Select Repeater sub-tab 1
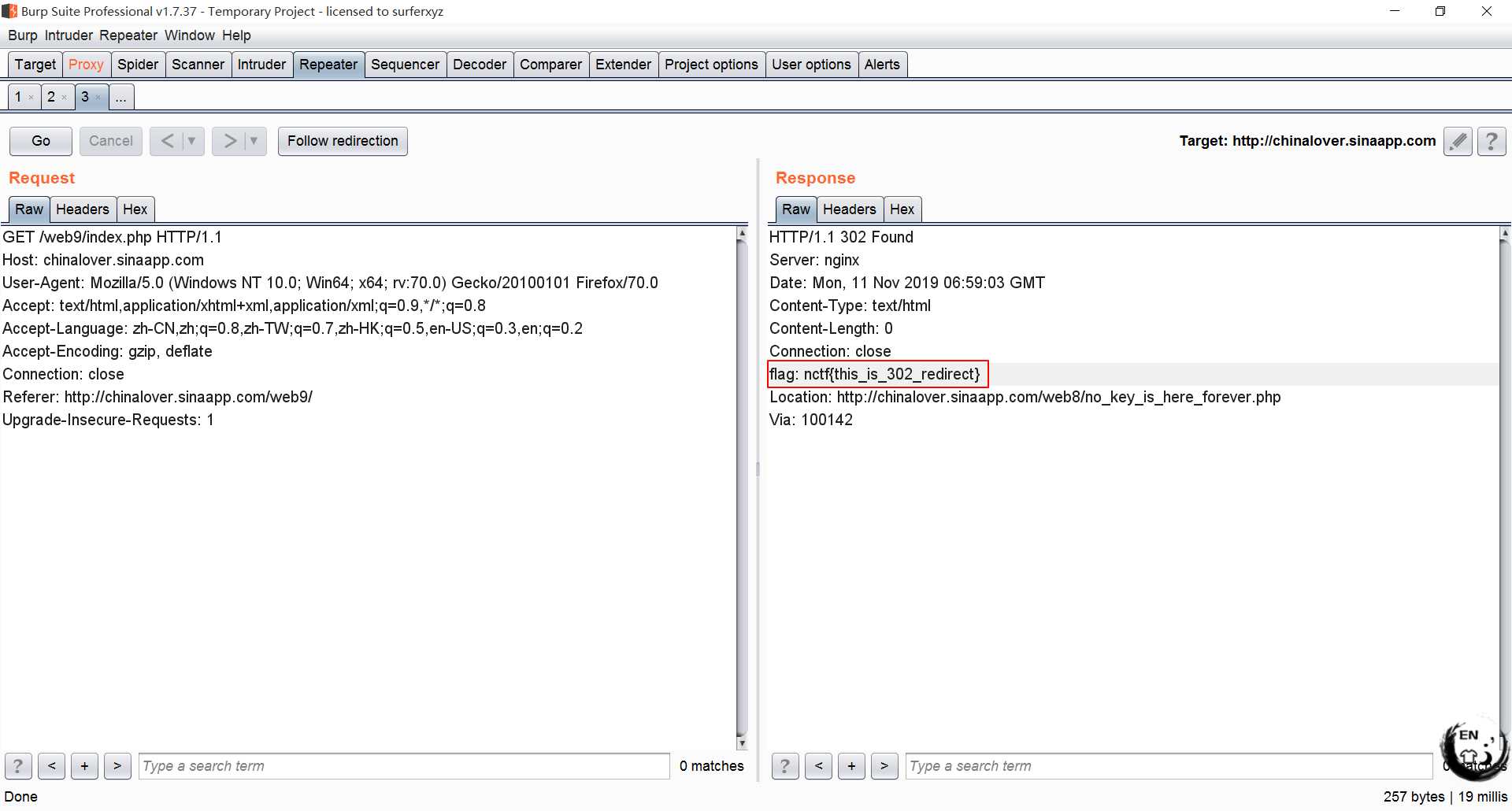1512x811 pixels. [x=18, y=97]
